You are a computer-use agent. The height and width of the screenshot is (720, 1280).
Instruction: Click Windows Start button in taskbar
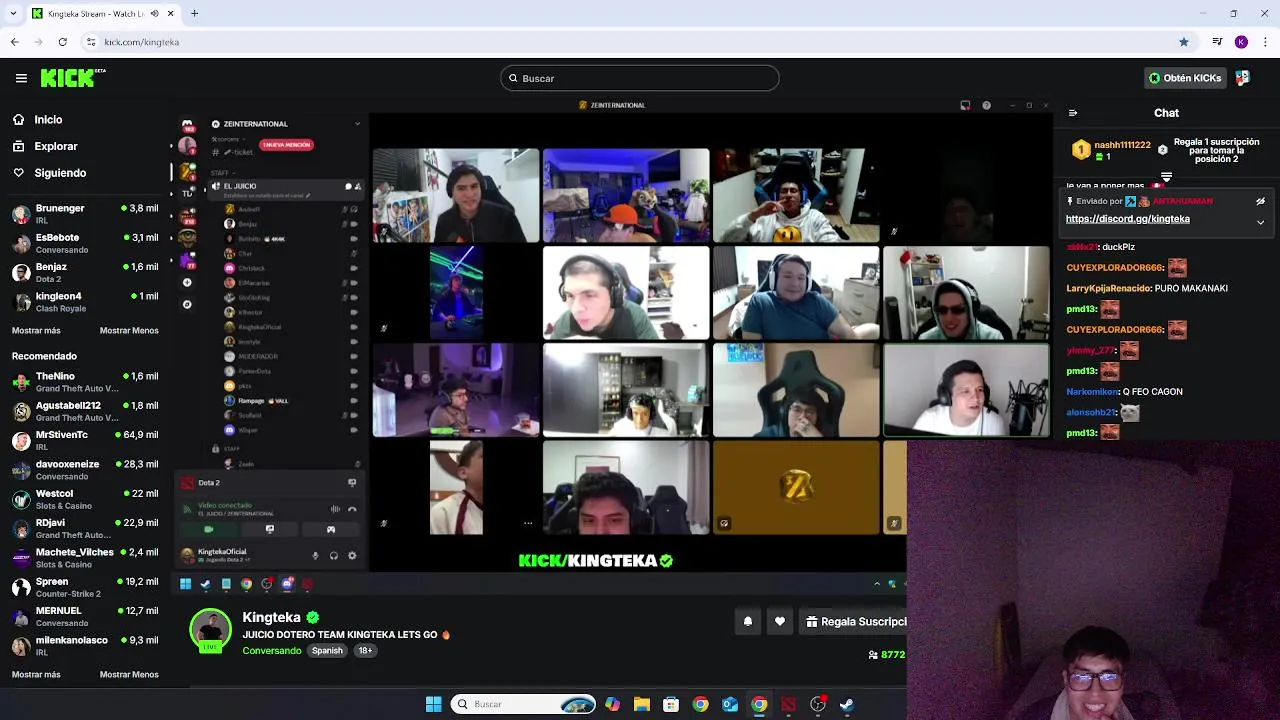[x=433, y=704]
